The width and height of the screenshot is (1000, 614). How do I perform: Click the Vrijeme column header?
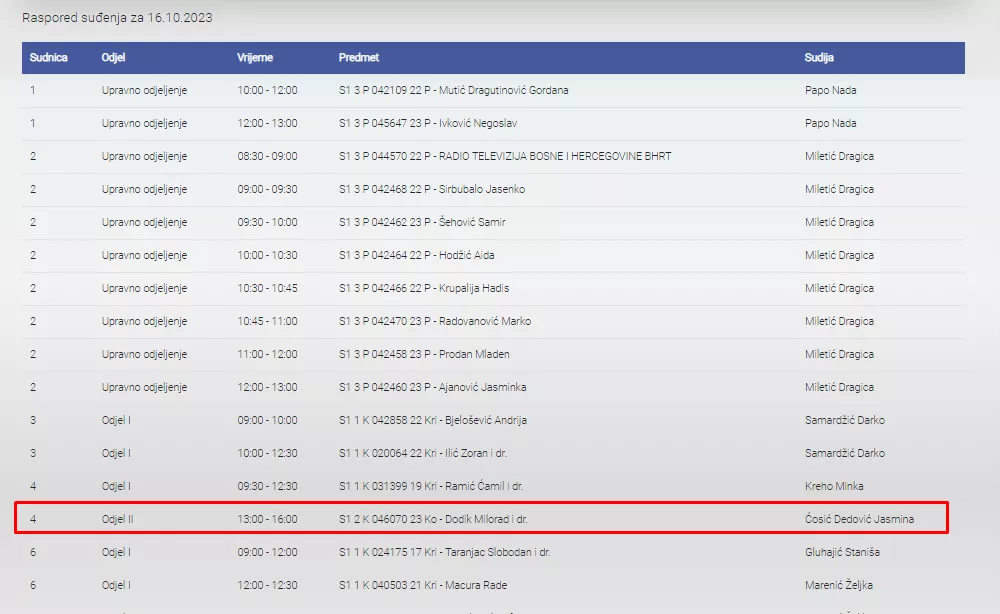[255, 58]
